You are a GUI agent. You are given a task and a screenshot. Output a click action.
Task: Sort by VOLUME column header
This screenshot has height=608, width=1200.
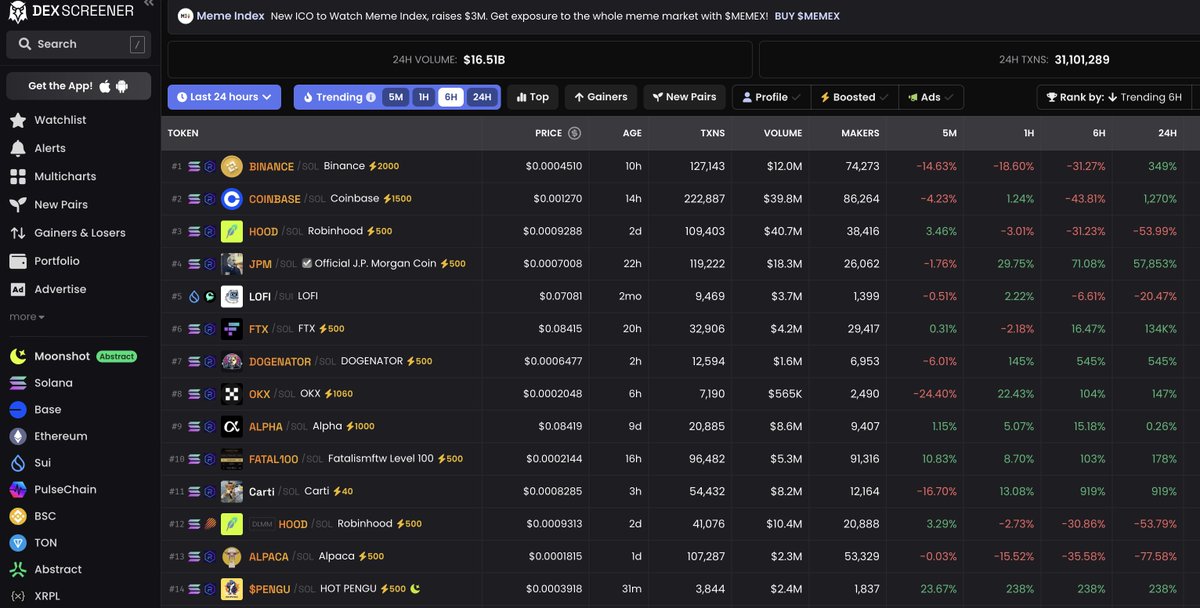click(x=783, y=133)
